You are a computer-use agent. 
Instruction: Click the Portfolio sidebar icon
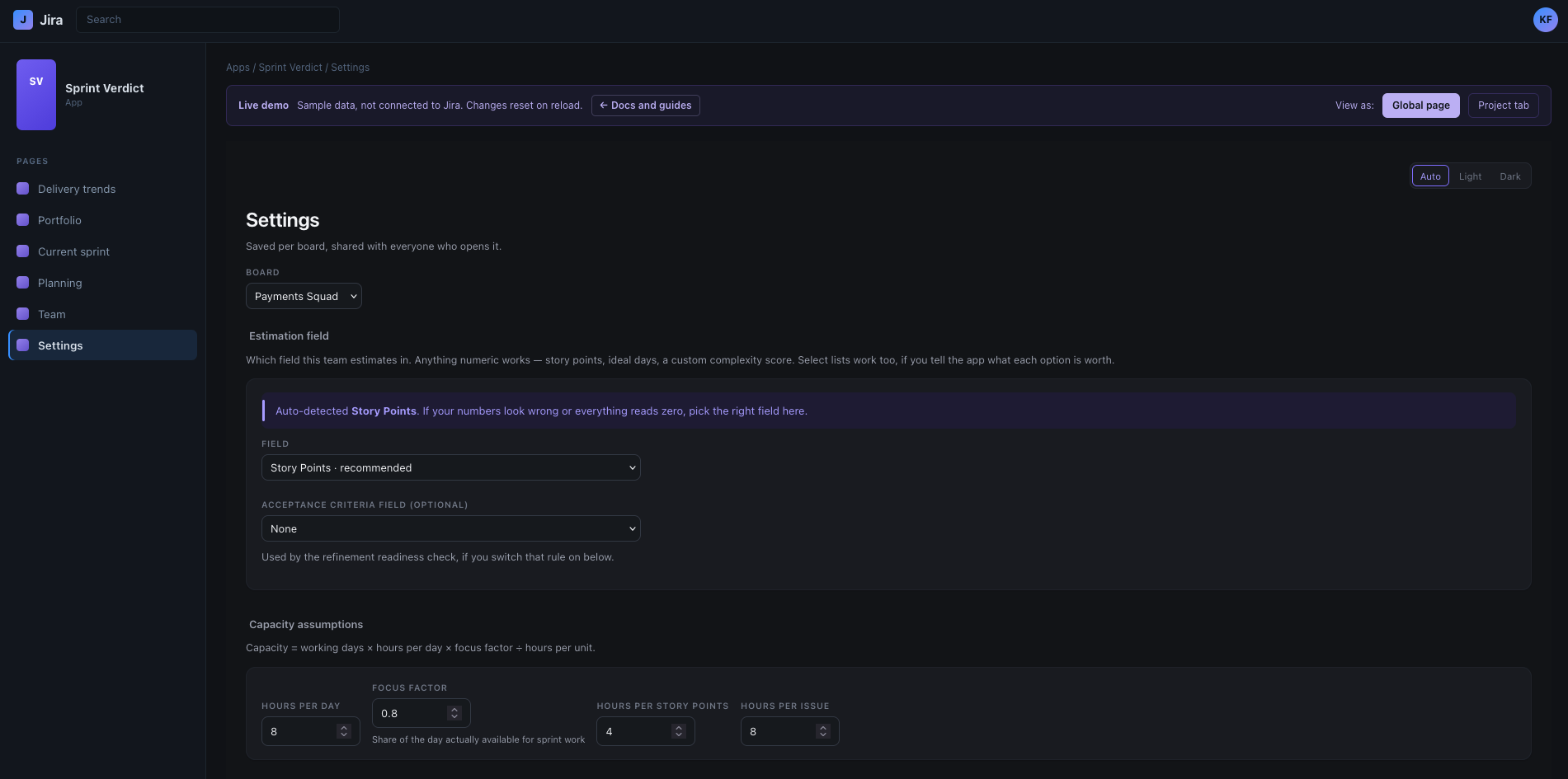(x=23, y=220)
